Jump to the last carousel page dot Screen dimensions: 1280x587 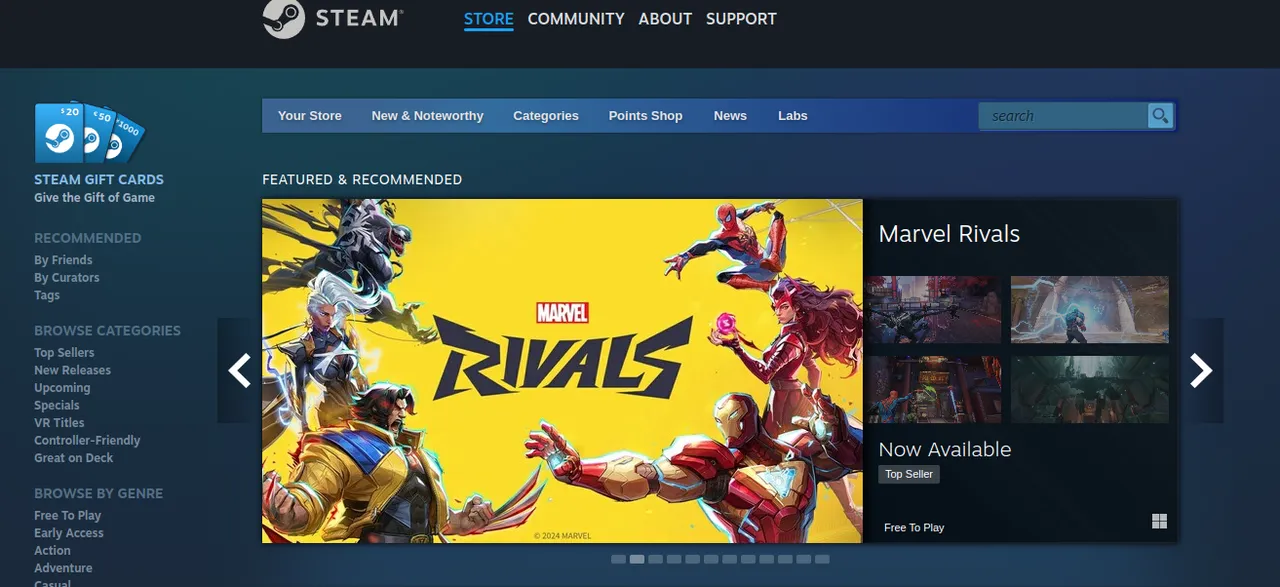click(x=822, y=559)
